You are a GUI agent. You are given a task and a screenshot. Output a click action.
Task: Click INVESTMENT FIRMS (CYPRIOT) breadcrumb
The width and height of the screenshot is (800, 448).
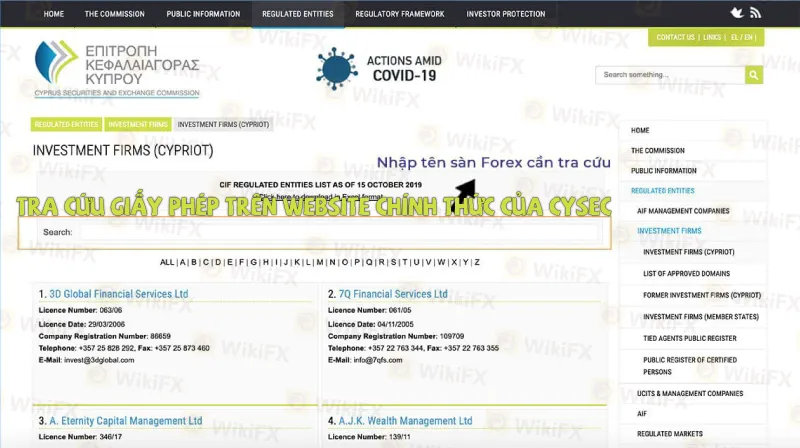coord(223,125)
